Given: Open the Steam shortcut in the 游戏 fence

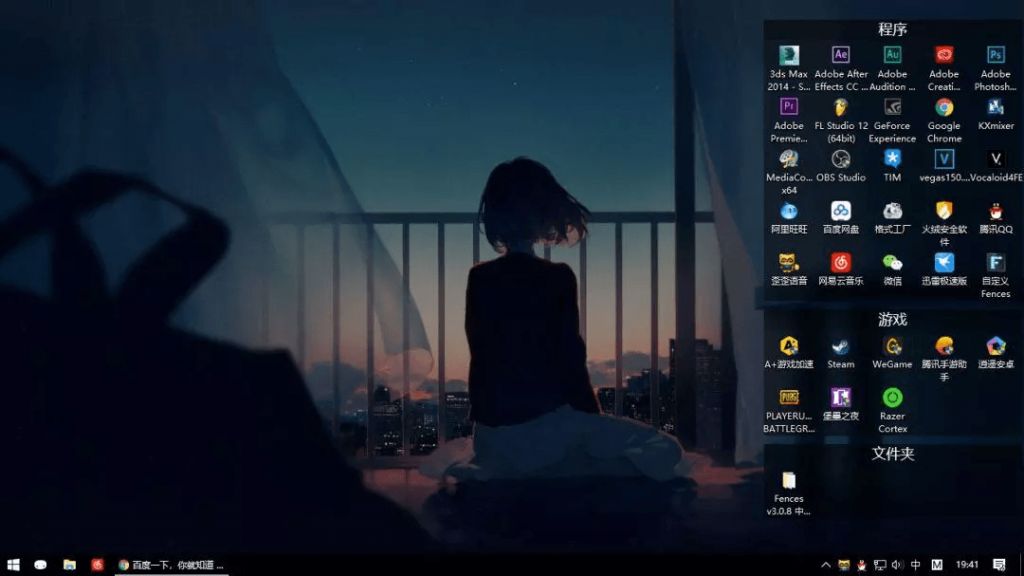Looking at the screenshot, I should 841,347.
